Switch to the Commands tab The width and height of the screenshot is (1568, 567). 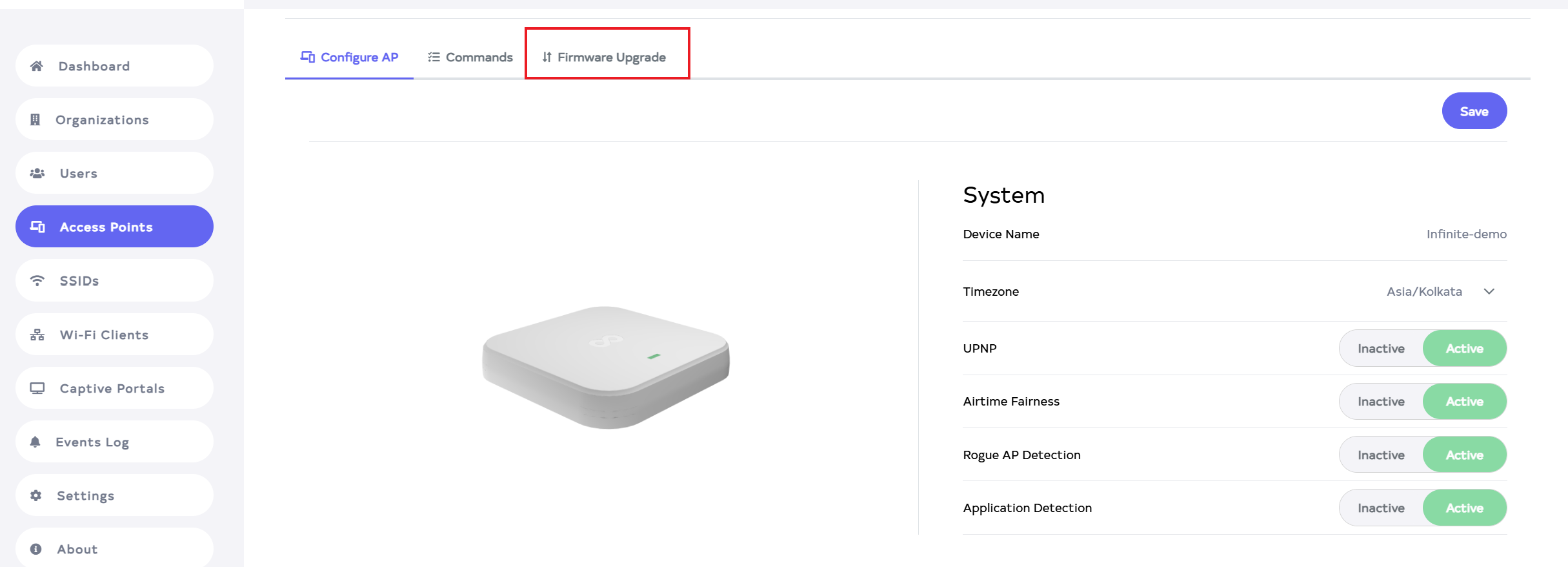pyautogui.click(x=470, y=57)
